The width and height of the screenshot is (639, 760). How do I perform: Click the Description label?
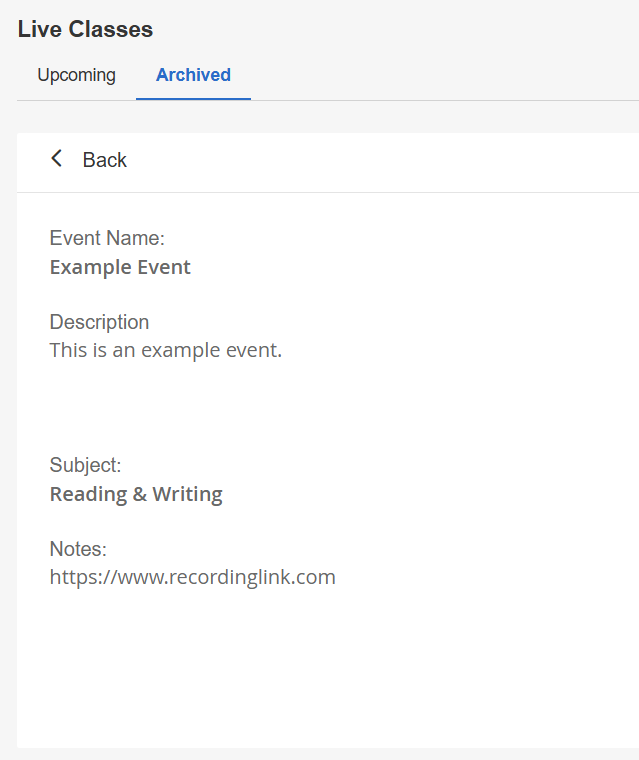pyautogui.click(x=99, y=322)
